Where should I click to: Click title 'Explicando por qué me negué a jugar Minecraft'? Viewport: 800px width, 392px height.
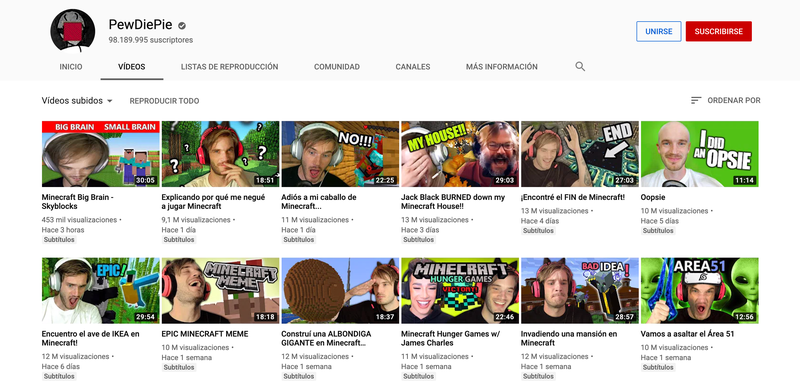[213, 202]
